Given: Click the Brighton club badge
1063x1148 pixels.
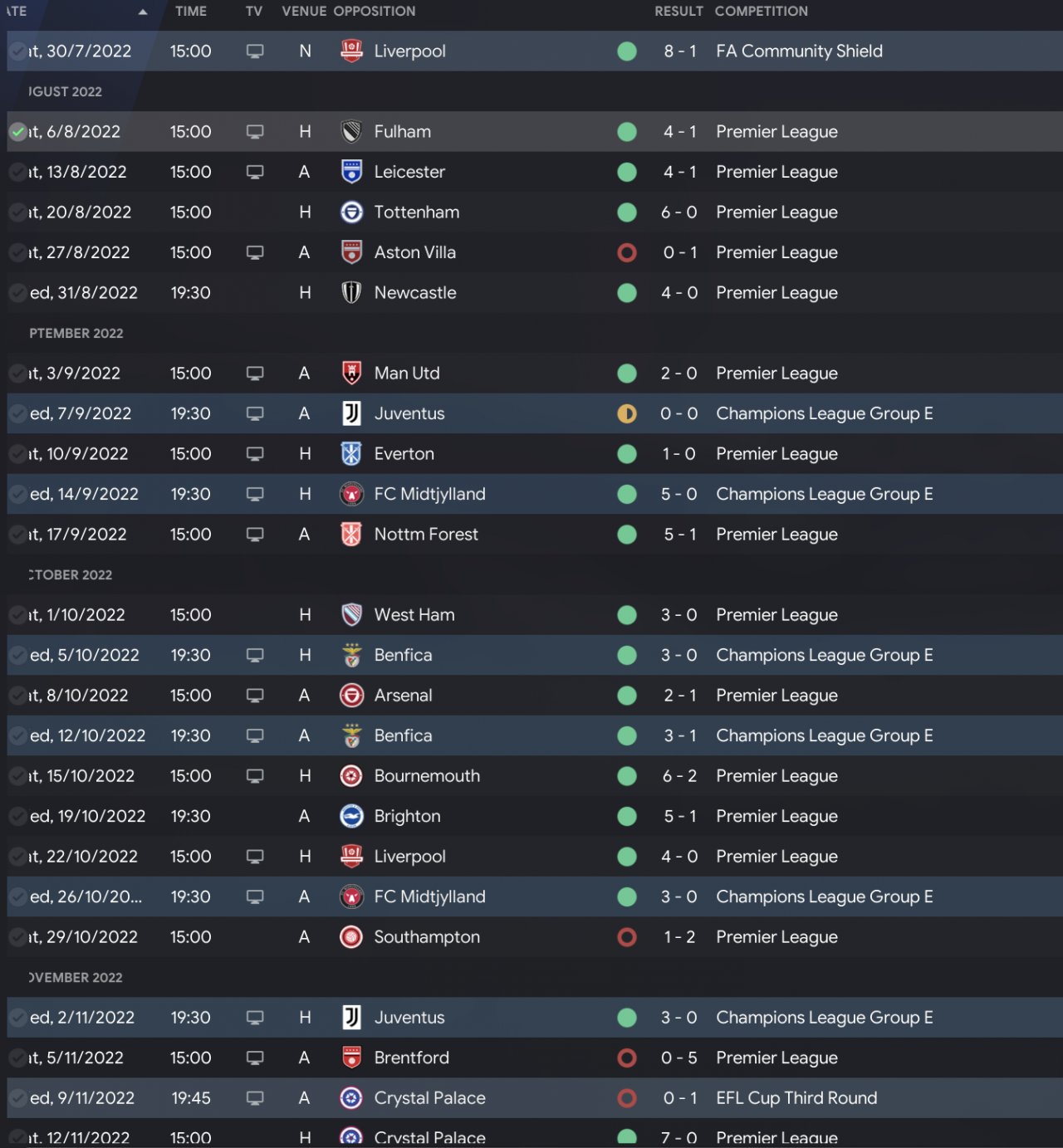Looking at the screenshot, I should coord(351,816).
